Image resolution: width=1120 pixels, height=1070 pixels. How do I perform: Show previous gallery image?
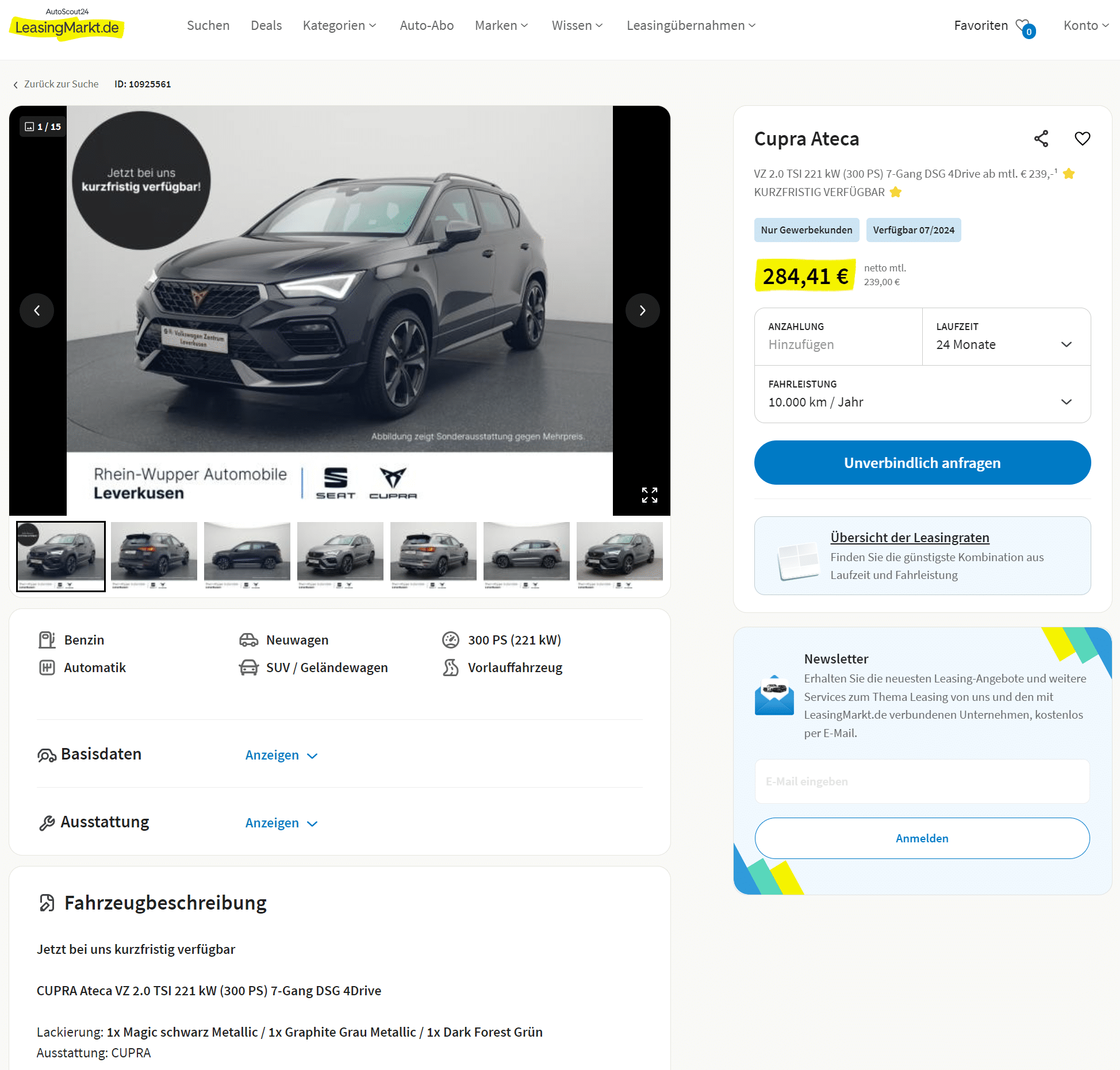click(37, 310)
